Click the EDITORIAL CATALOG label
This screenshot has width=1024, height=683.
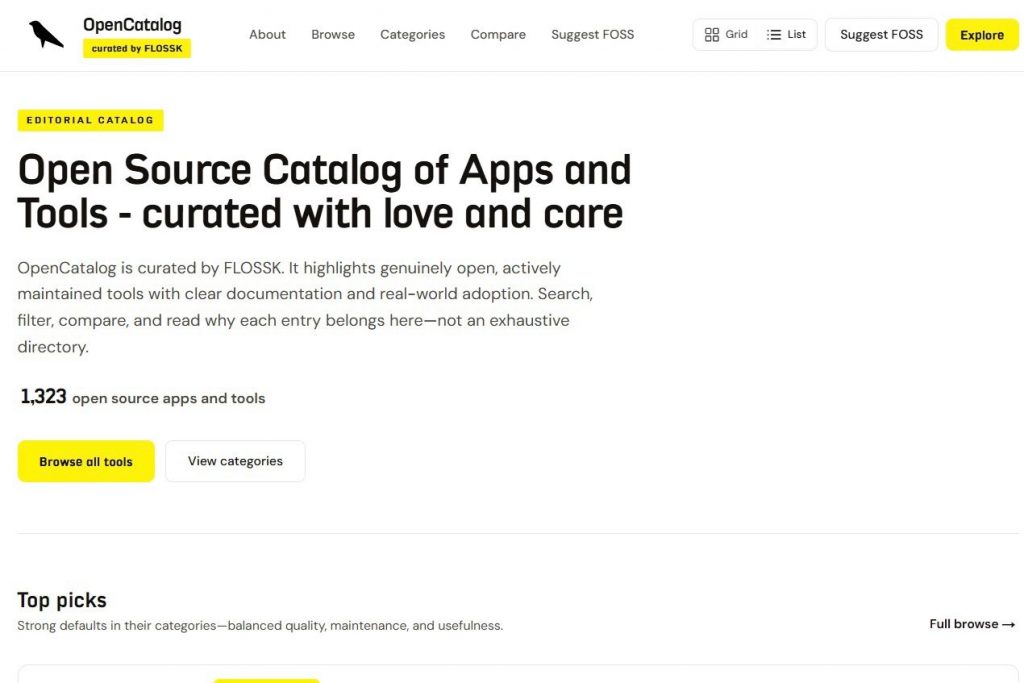point(90,120)
